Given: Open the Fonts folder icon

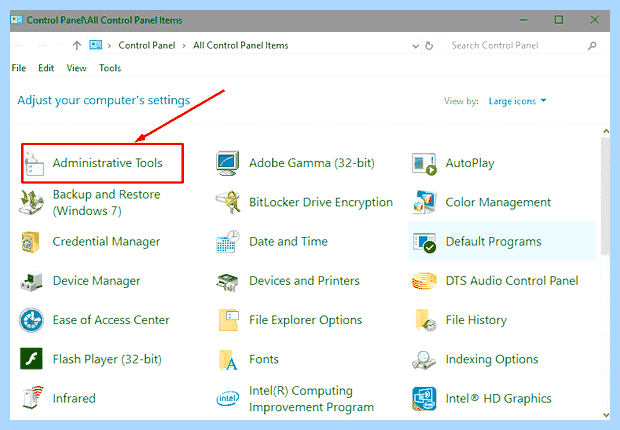Looking at the screenshot, I should coord(228,360).
